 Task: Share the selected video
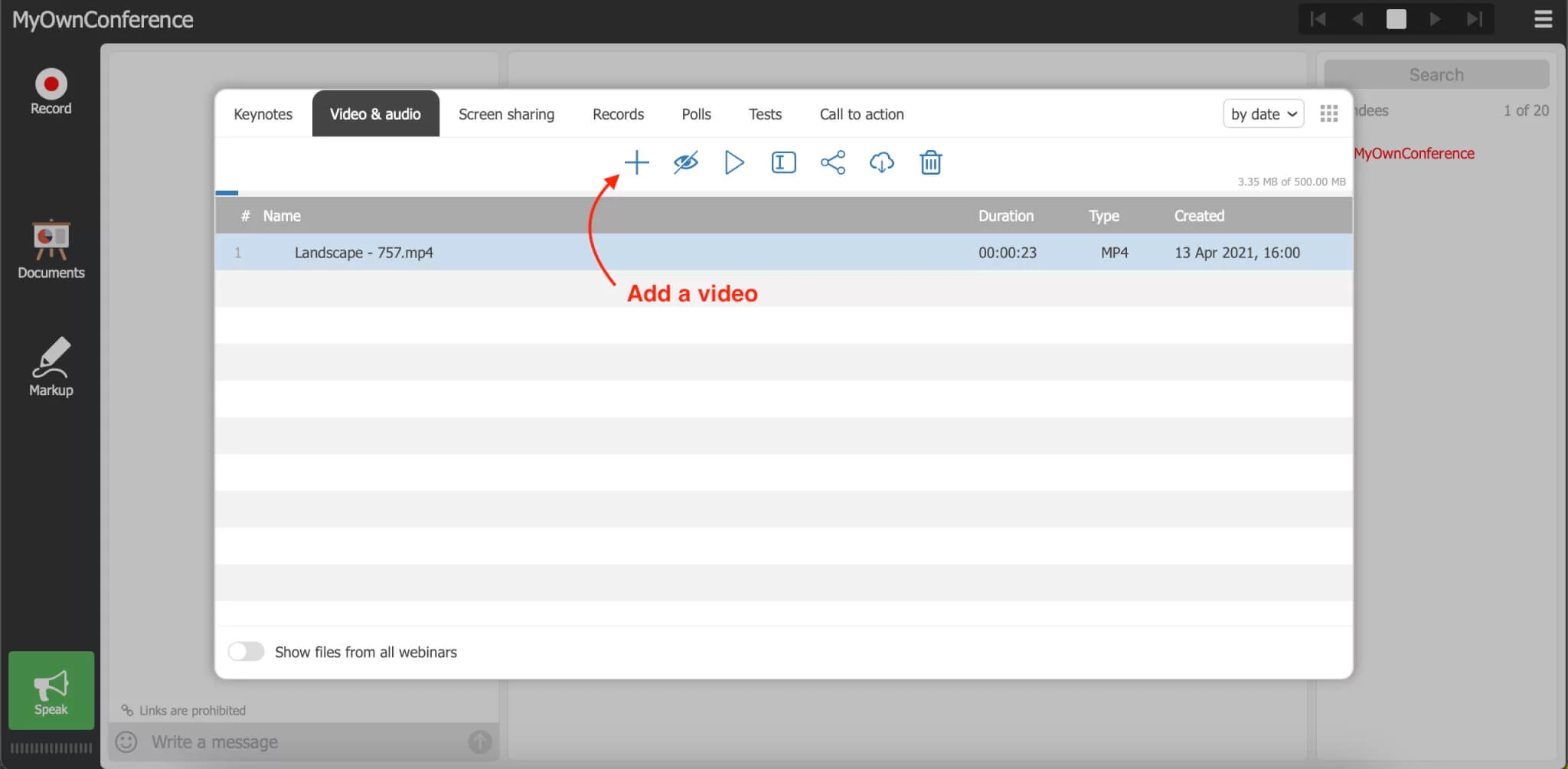pyautogui.click(x=833, y=162)
